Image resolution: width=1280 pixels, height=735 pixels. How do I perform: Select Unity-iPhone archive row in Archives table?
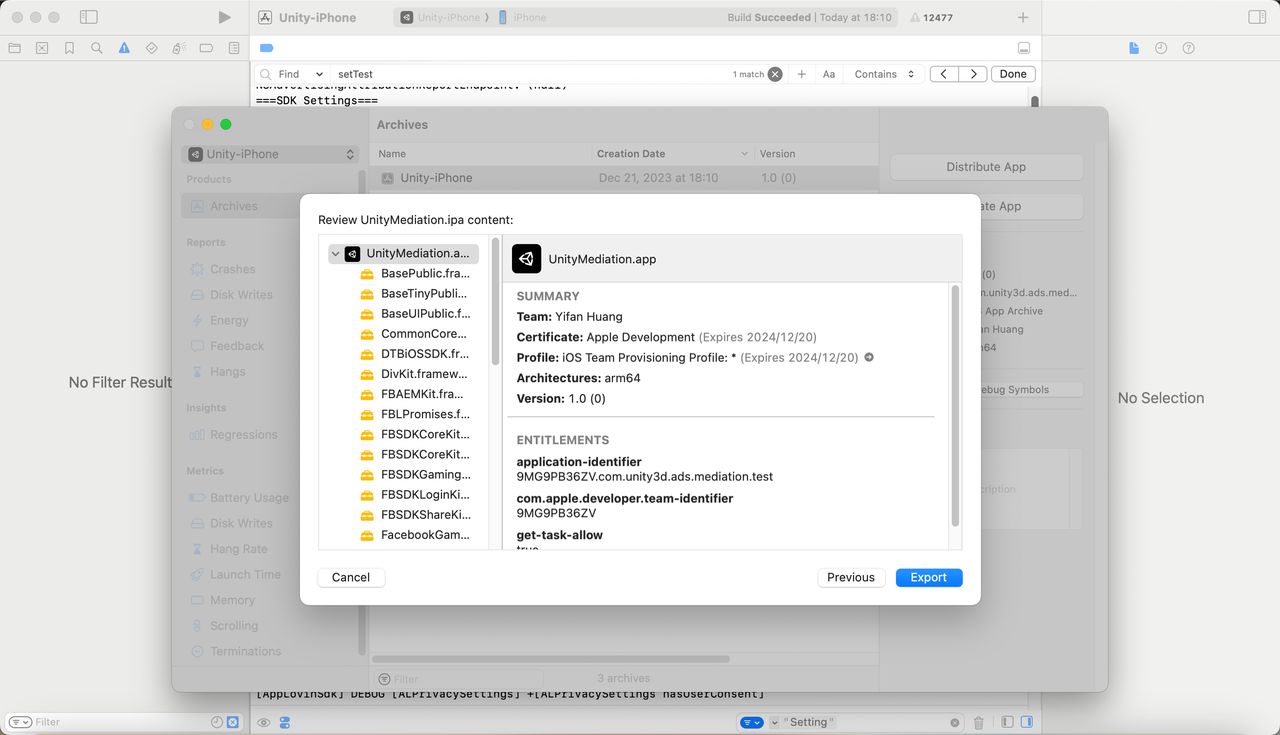pyautogui.click(x=624, y=178)
